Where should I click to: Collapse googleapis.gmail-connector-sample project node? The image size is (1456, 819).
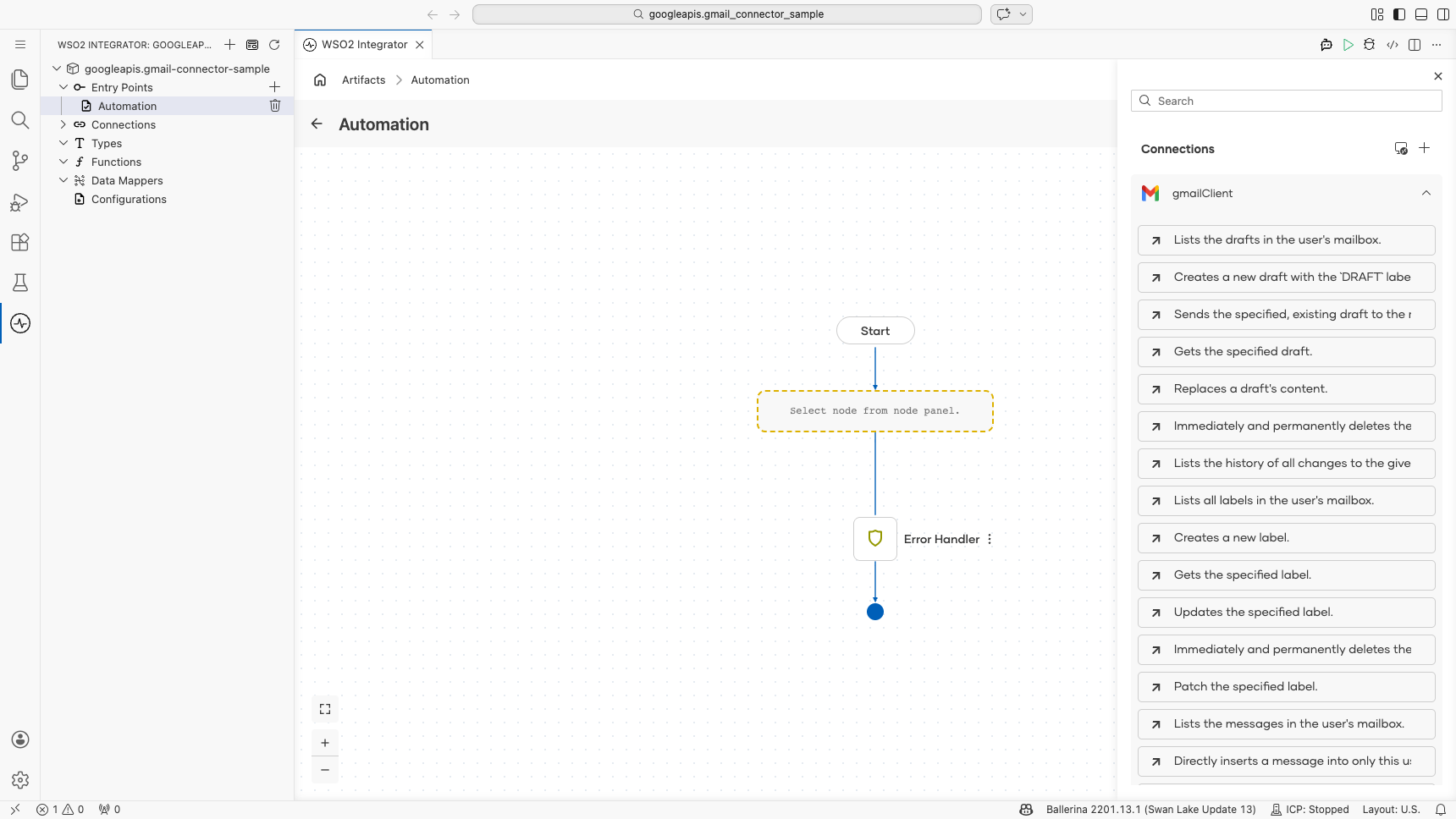(x=57, y=69)
